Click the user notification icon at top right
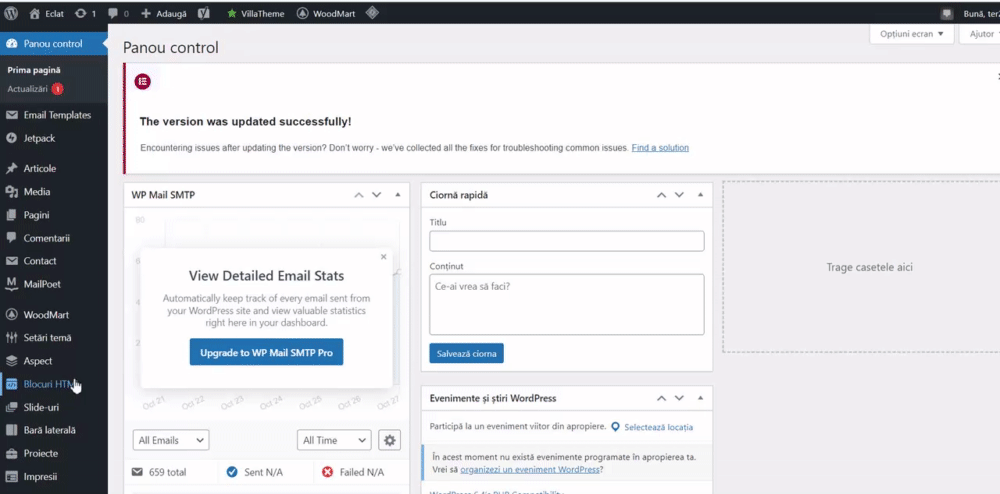Screen dimensions: 1000x494 pos(947,13)
